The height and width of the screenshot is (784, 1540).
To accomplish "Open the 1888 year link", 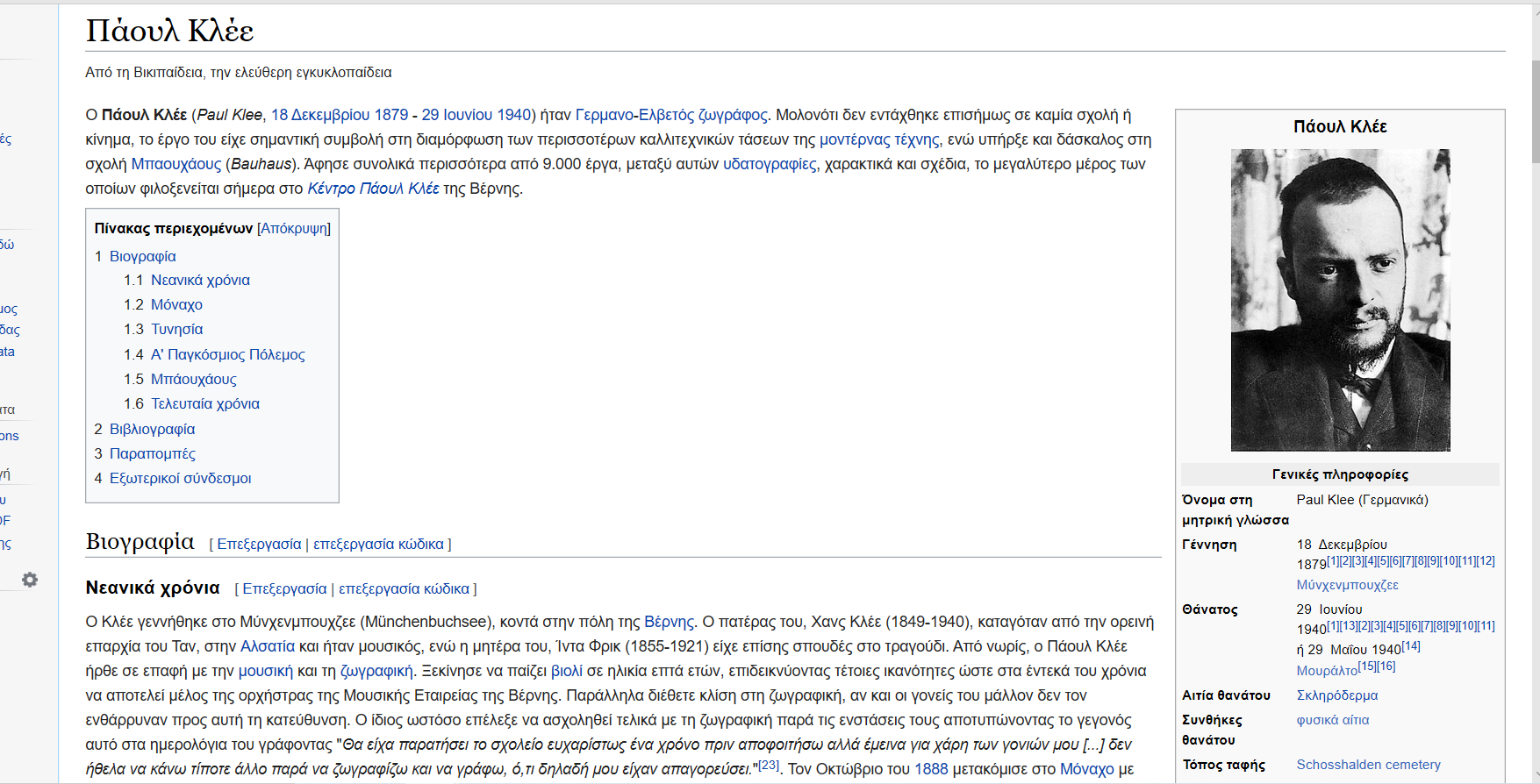I will [x=931, y=769].
